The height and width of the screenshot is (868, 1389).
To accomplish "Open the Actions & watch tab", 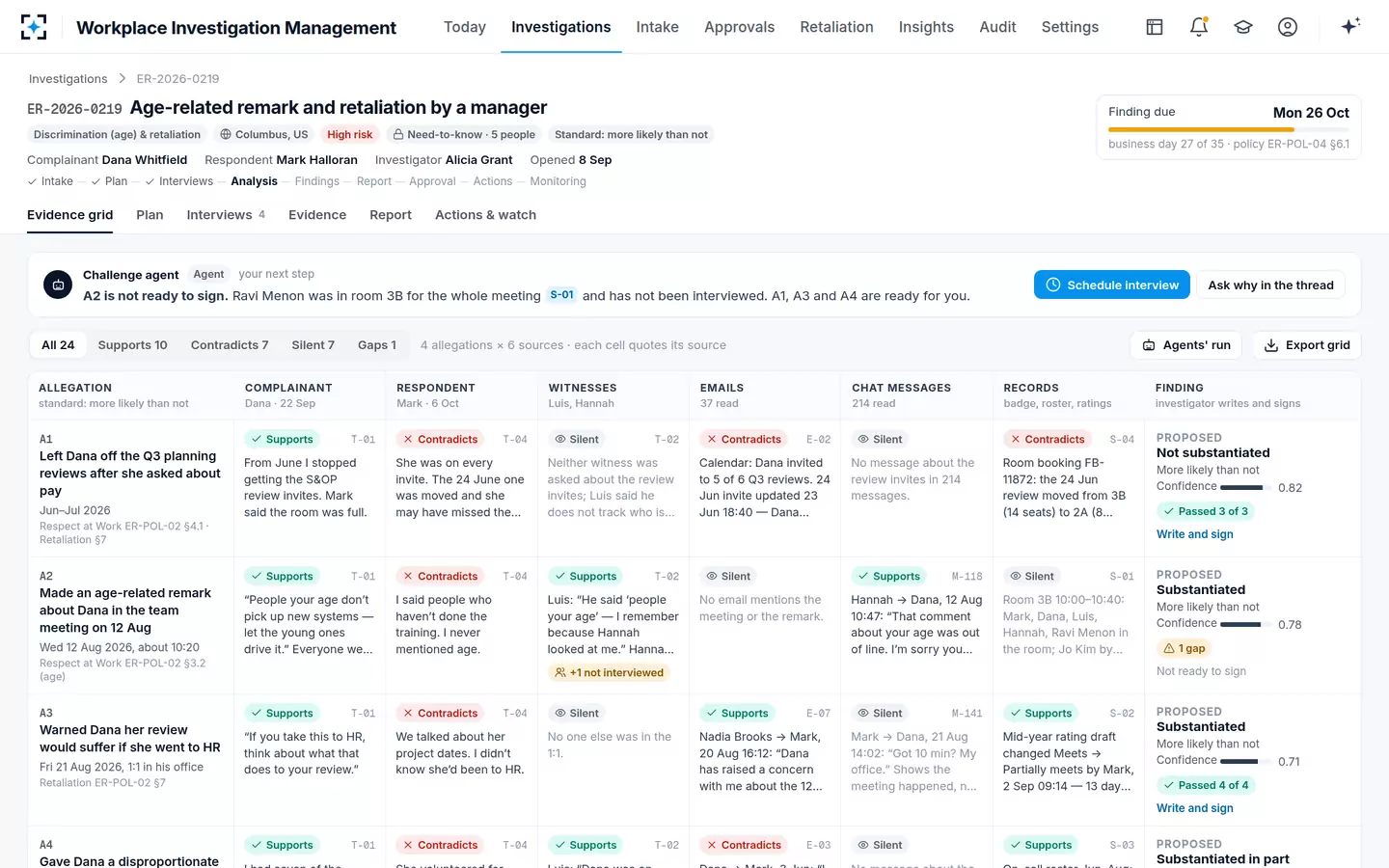I will click(x=485, y=215).
